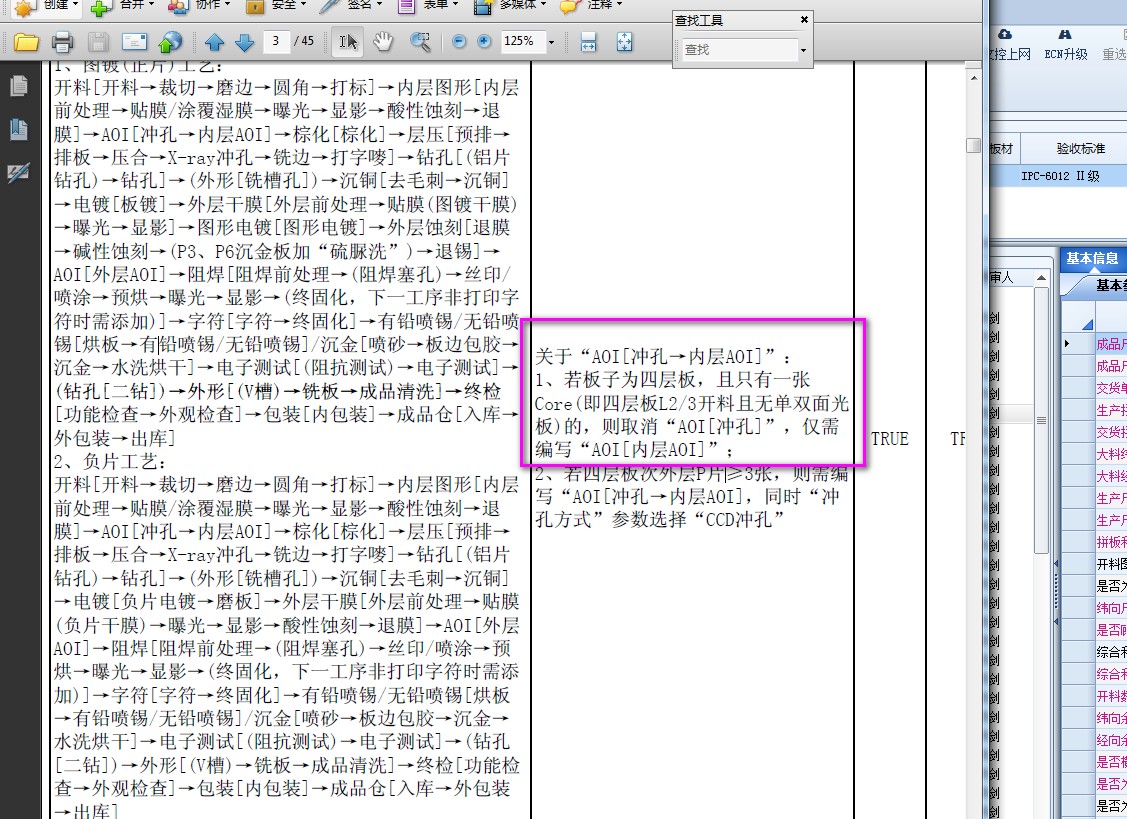Click the open-file folder icon
This screenshot has width=1127, height=819.
[26, 42]
